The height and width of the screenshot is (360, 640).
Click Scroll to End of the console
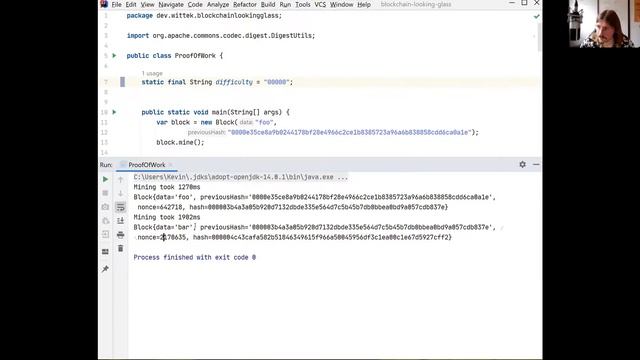(120, 221)
